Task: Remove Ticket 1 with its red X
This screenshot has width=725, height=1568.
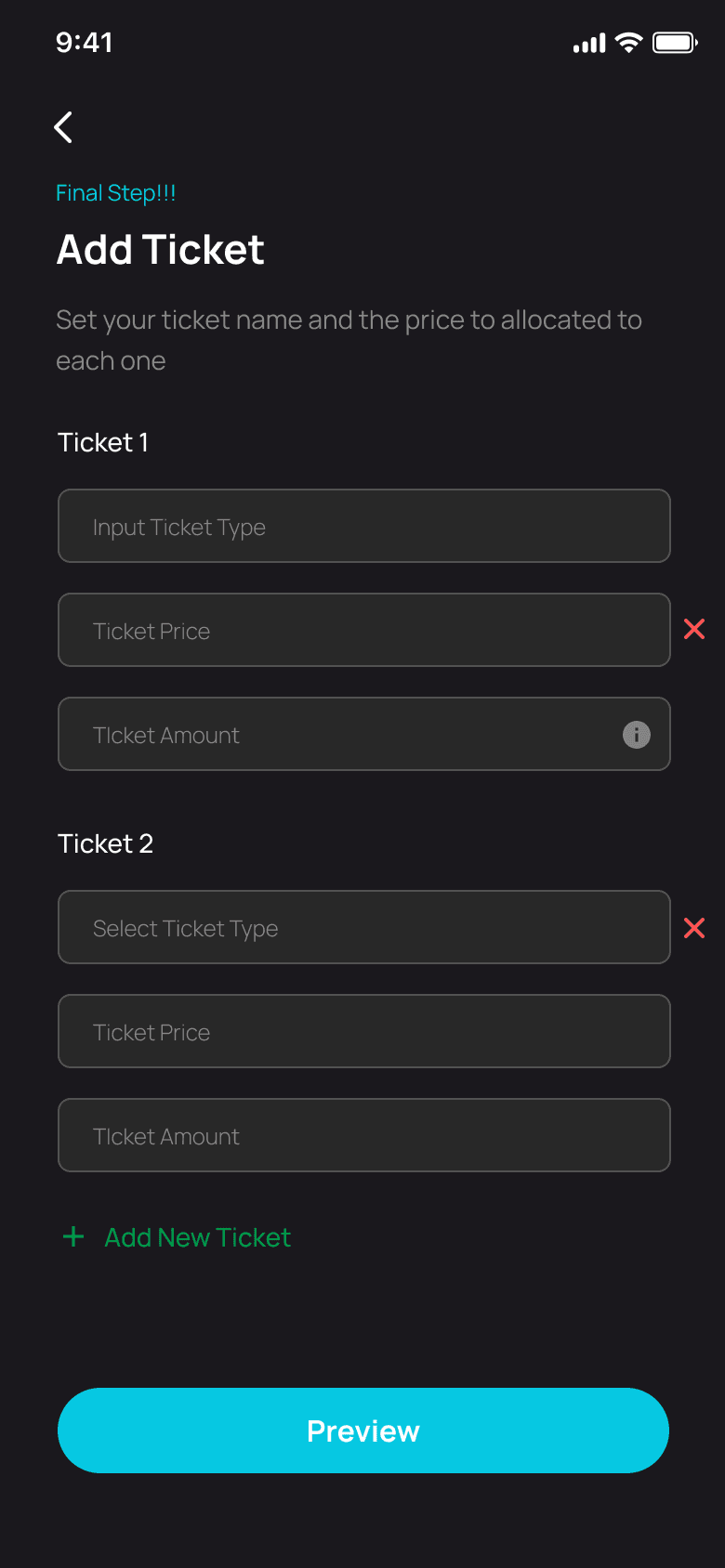Action: pos(694,630)
